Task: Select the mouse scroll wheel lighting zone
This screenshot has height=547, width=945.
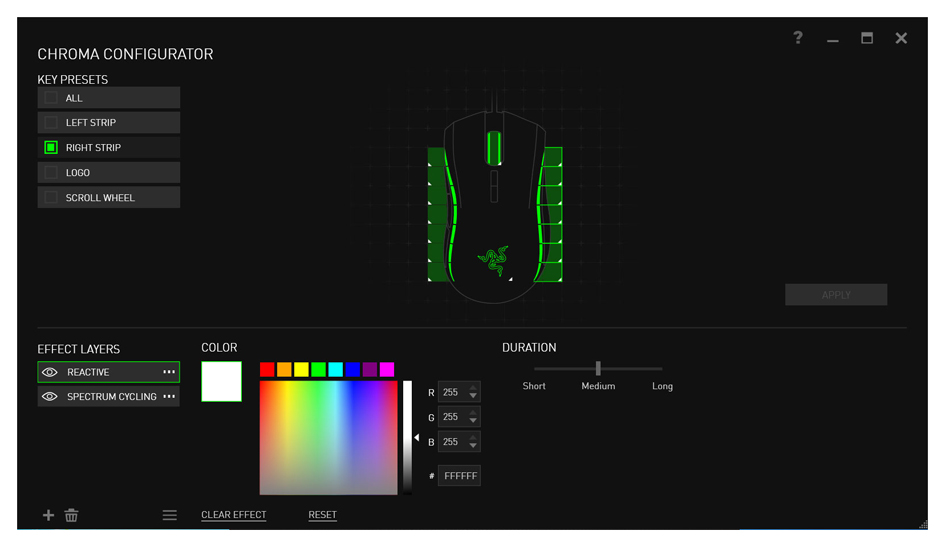Action: click(494, 148)
